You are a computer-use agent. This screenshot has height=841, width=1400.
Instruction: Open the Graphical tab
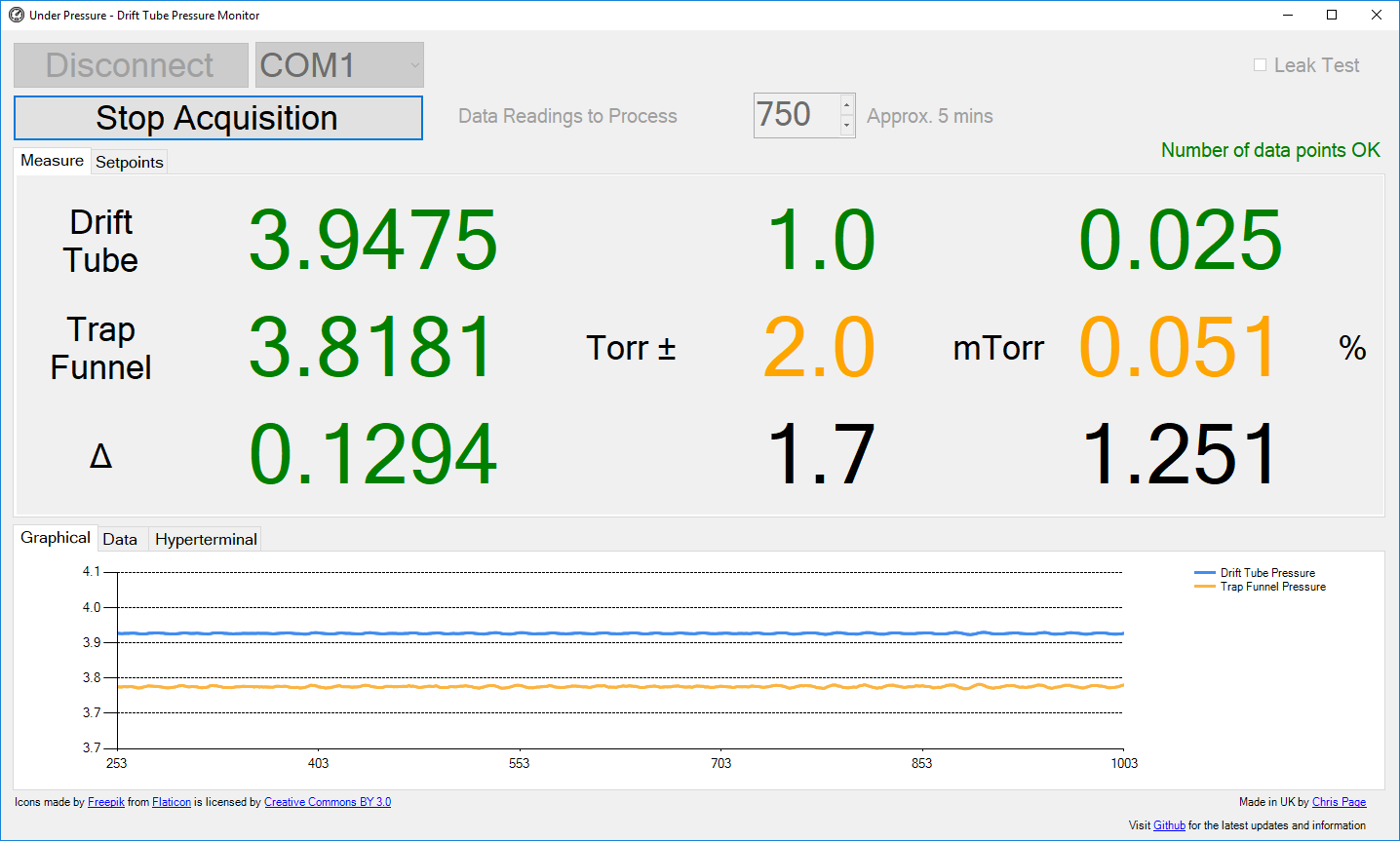coord(56,538)
